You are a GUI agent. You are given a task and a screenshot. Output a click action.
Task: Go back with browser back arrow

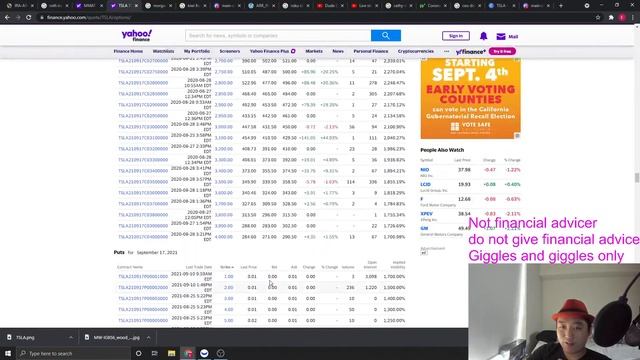click(x=7, y=18)
